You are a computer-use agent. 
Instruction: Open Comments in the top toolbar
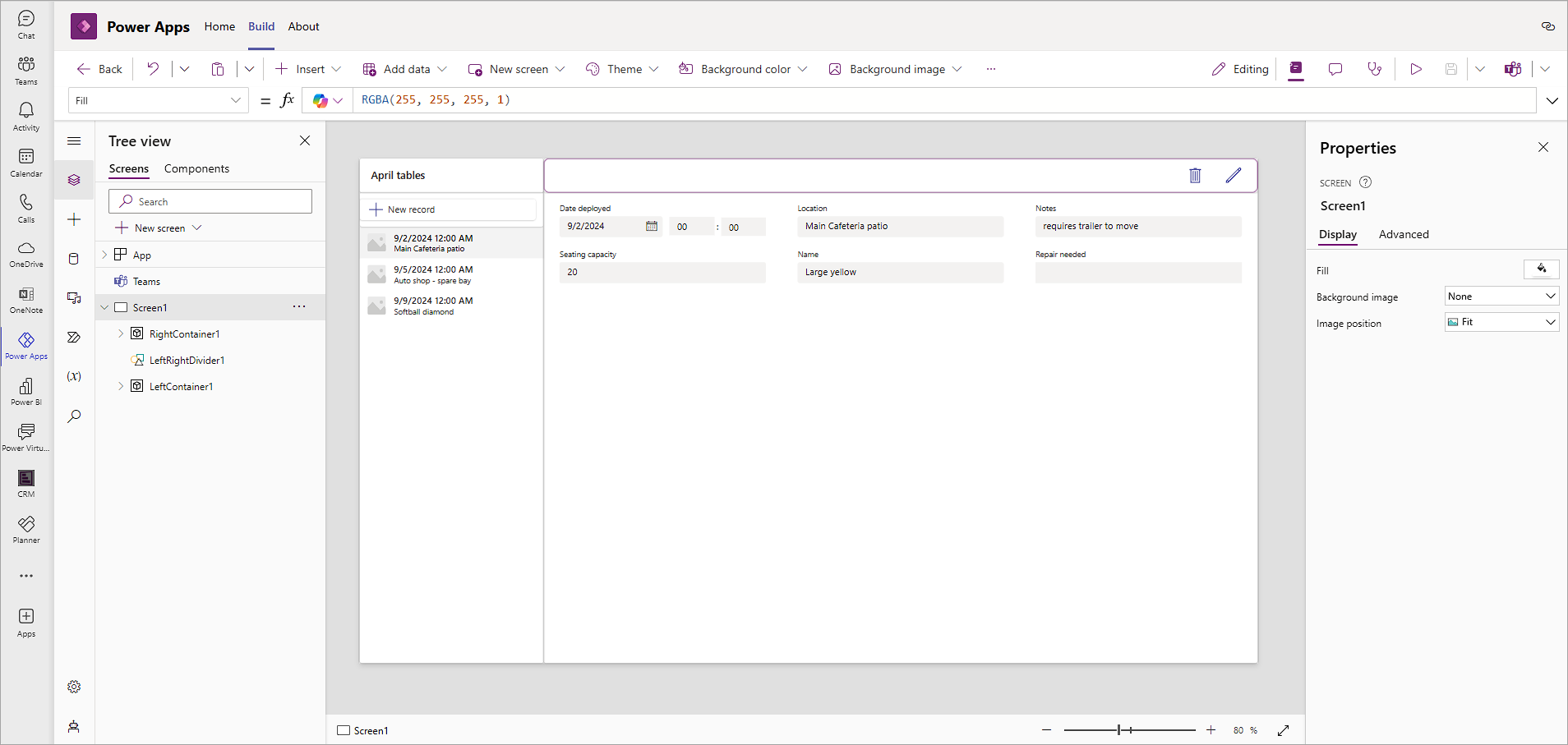pyautogui.click(x=1335, y=69)
